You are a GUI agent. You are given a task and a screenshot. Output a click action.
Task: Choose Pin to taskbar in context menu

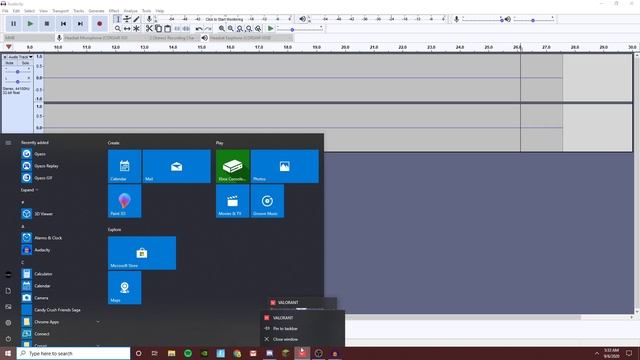pyautogui.click(x=302, y=329)
